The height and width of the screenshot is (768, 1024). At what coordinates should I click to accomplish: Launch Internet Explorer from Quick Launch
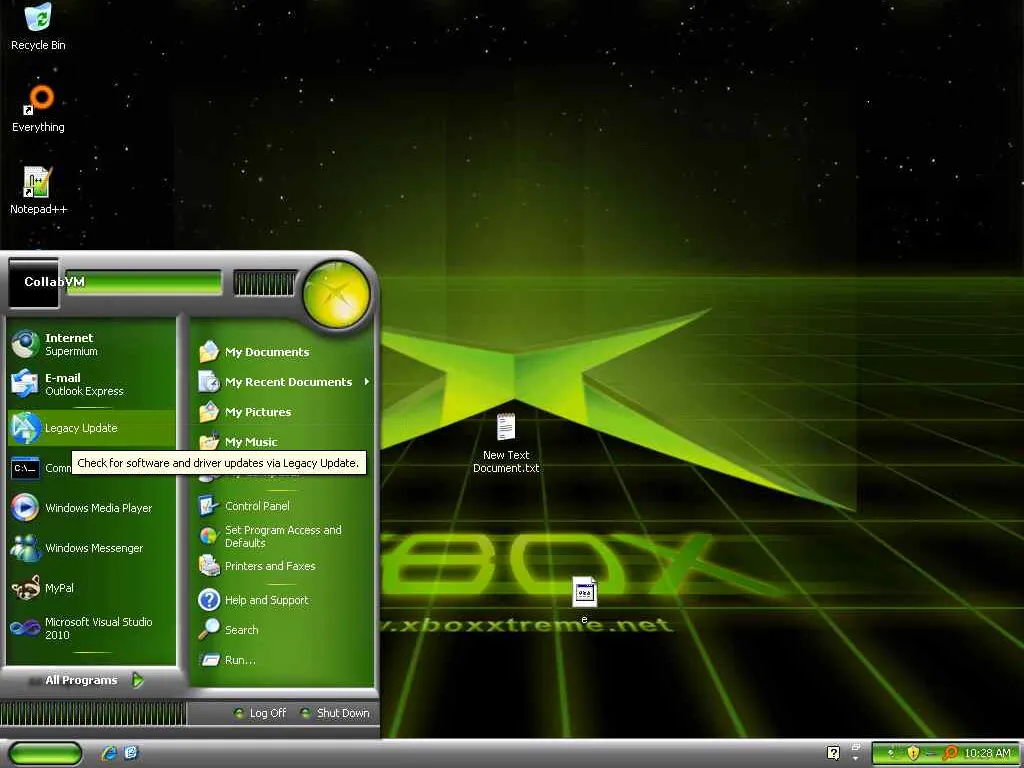point(109,753)
